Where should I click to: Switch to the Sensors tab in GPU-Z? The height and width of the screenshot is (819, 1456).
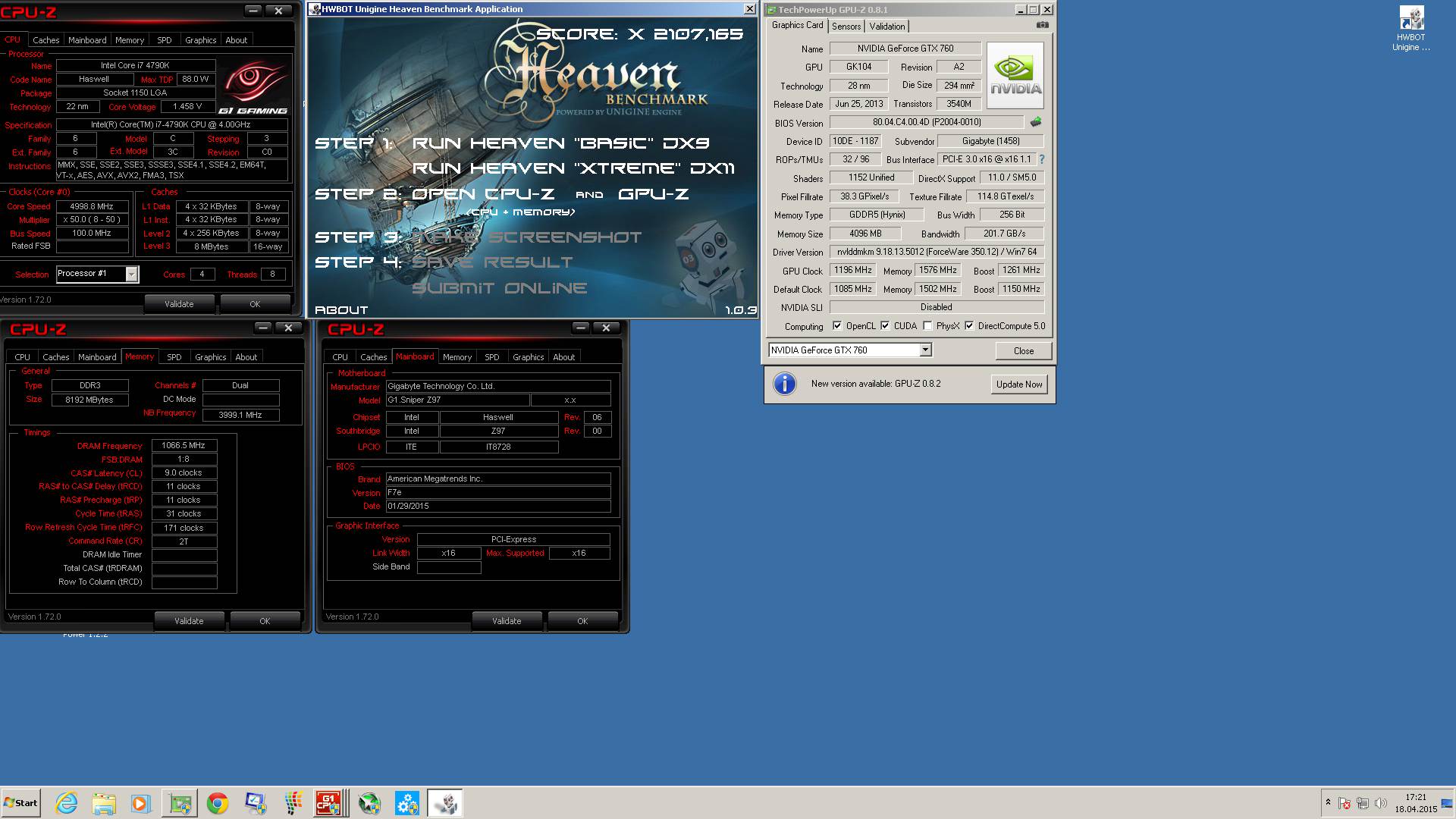tap(846, 27)
